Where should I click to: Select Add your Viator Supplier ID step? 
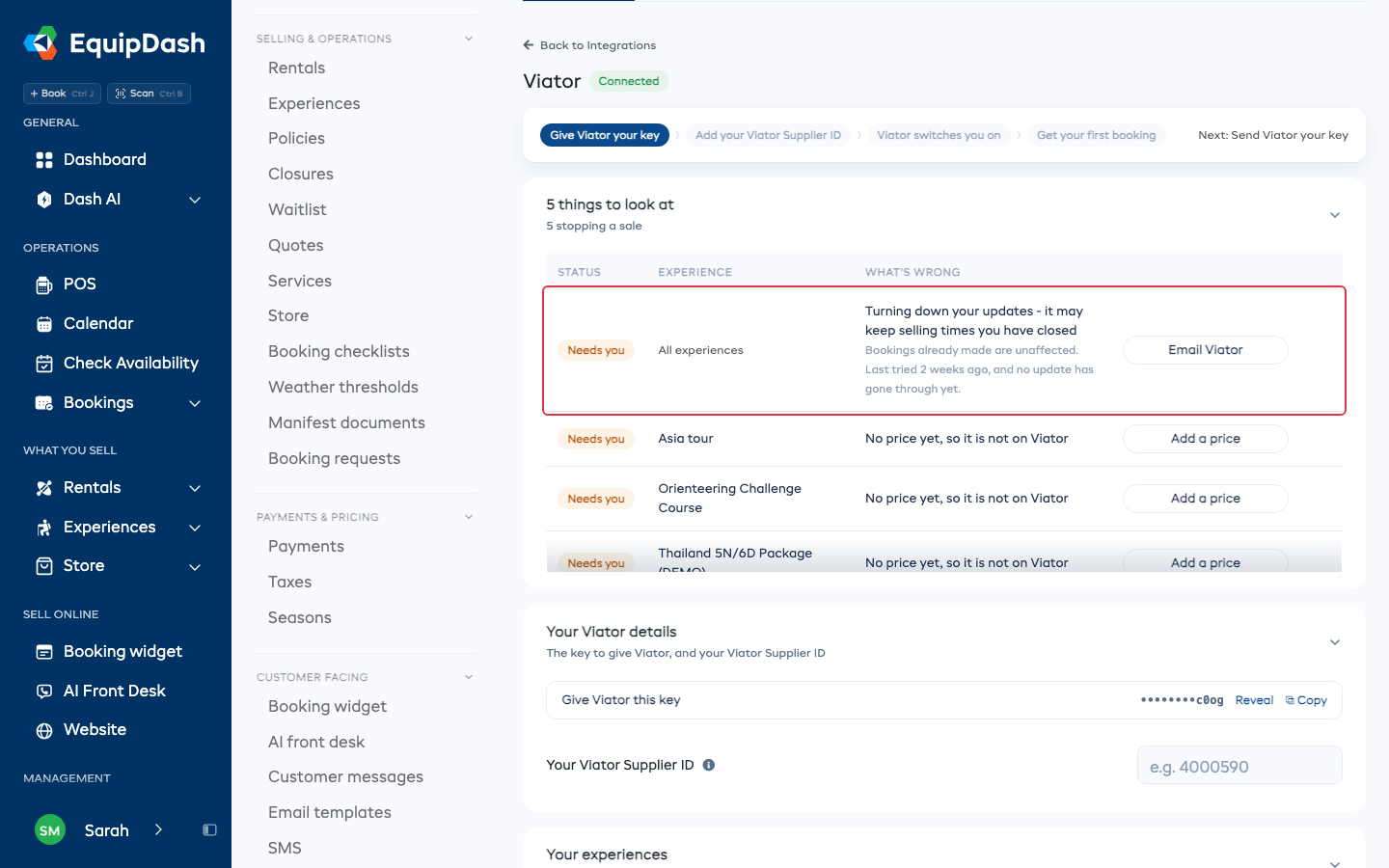point(768,135)
